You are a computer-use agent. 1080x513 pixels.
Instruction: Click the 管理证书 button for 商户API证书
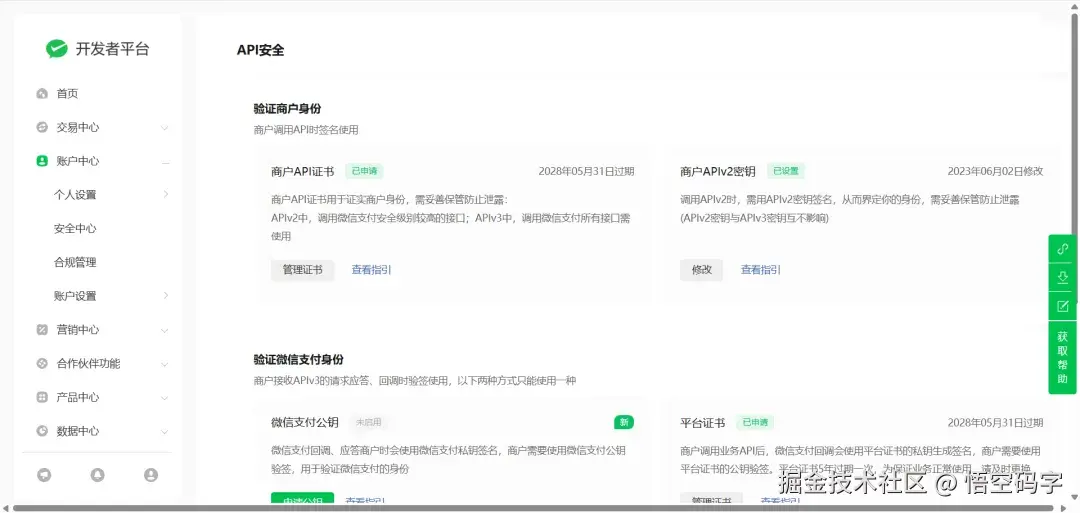click(x=302, y=270)
